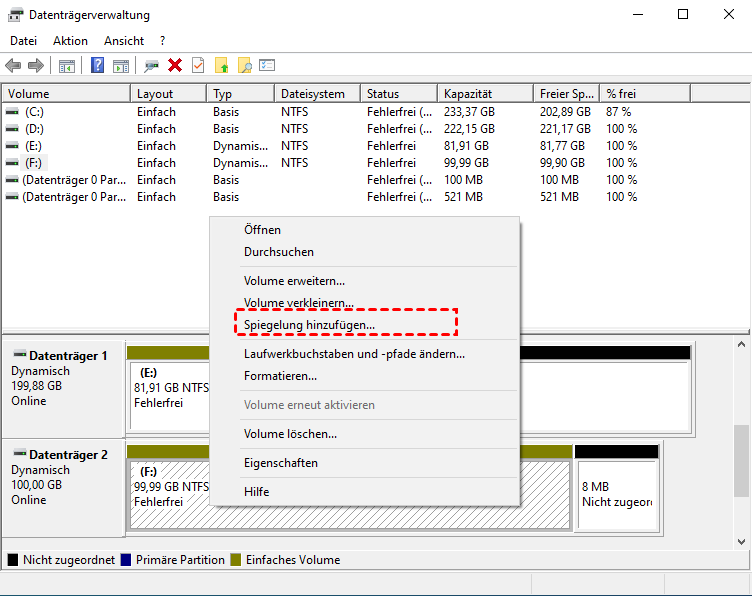752x596 pixels.
Task: Select the Datenträger 2 disk label panel
Action: point(63,488)
